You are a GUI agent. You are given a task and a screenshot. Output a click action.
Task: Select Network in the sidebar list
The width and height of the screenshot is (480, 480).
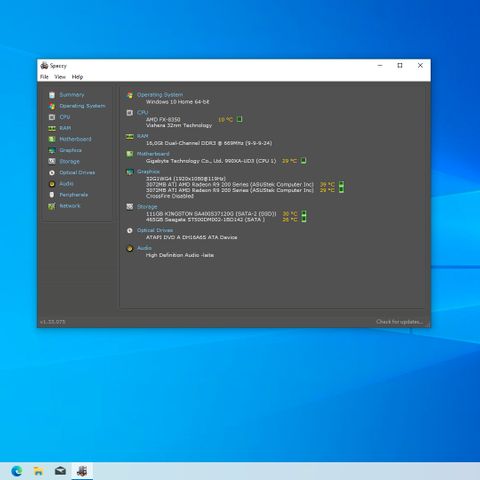click(x=70, y=206)
